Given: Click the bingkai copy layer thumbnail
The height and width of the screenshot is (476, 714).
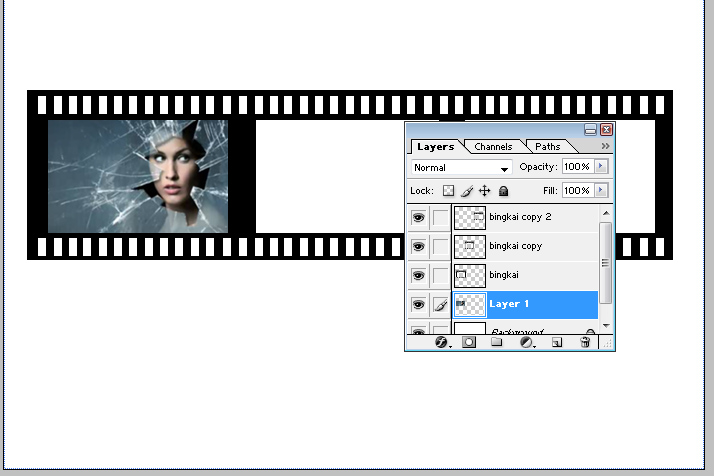Looking at the screenshot, I should point(470,246).
